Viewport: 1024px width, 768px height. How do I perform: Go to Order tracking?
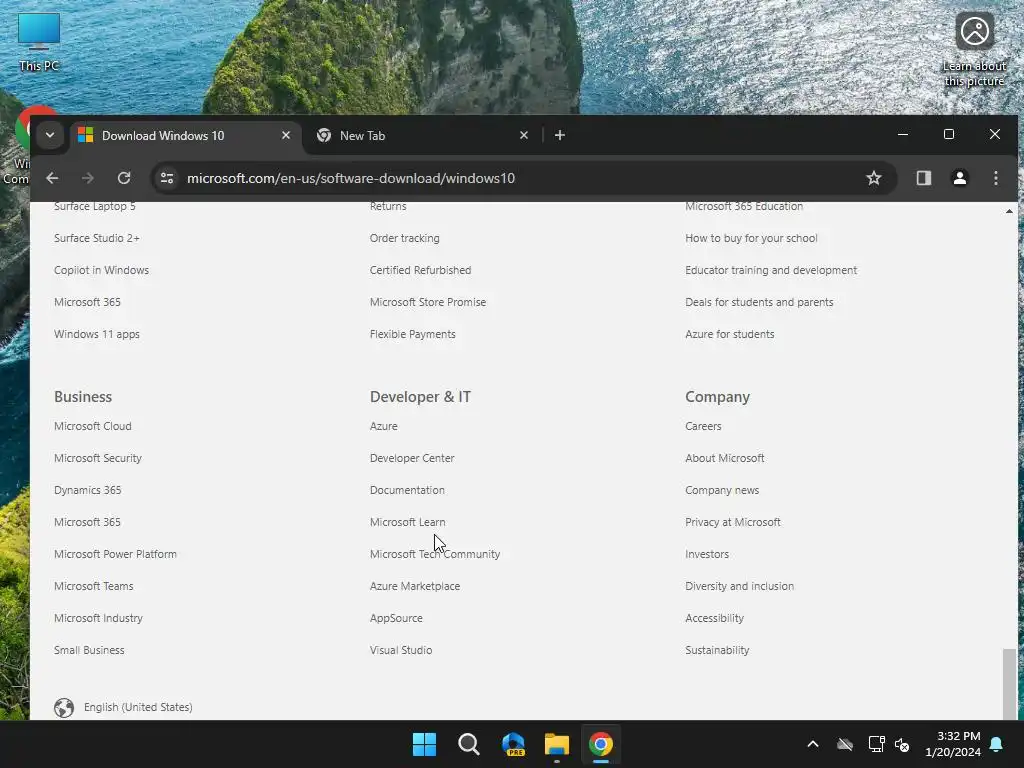click(x=404, y=238)
